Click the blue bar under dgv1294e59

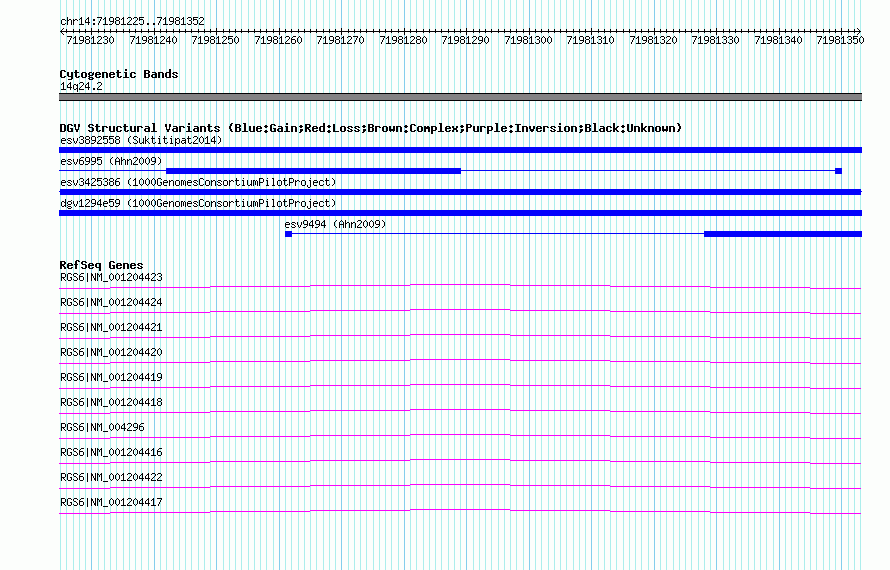click(x=460, y=213)
